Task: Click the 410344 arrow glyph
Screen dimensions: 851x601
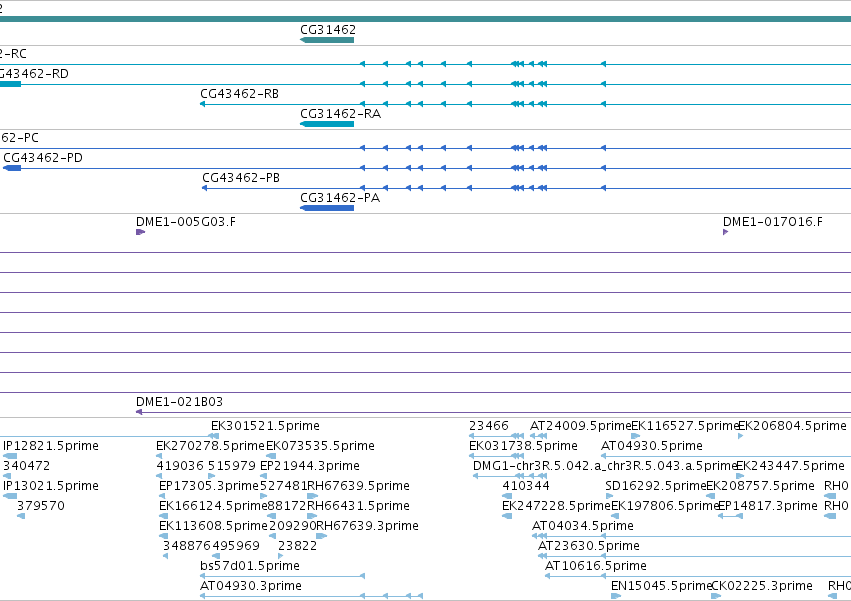Action: (x=507, y=496)
